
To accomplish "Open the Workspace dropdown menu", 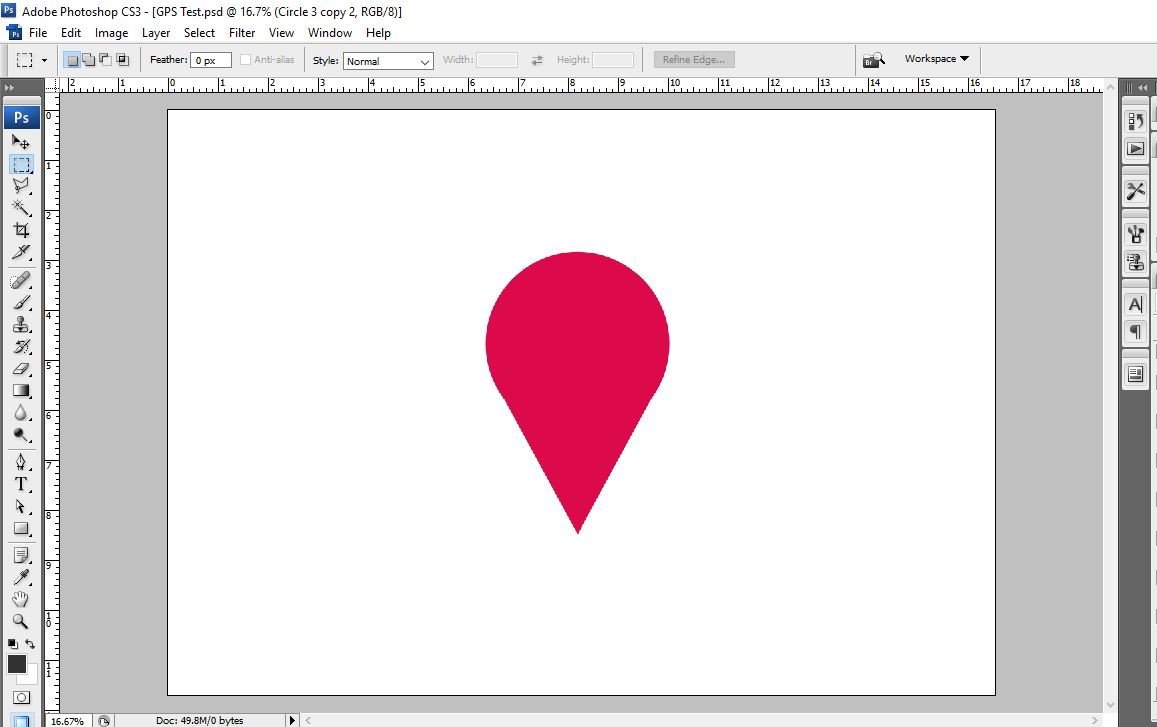I will tap(936, 58).
